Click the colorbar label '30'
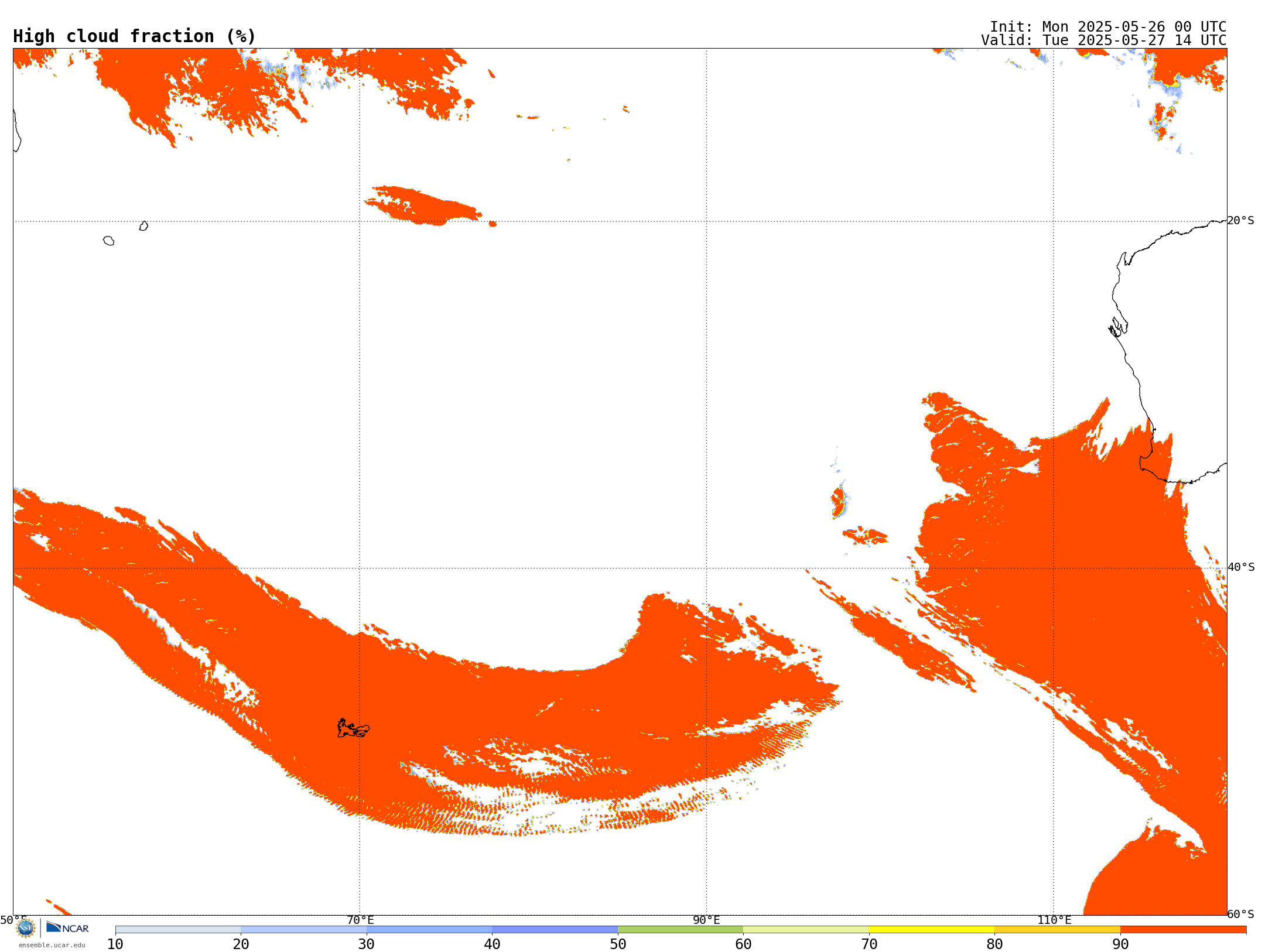Screen dimensions: 1265x952 click(x=367, y=944)
